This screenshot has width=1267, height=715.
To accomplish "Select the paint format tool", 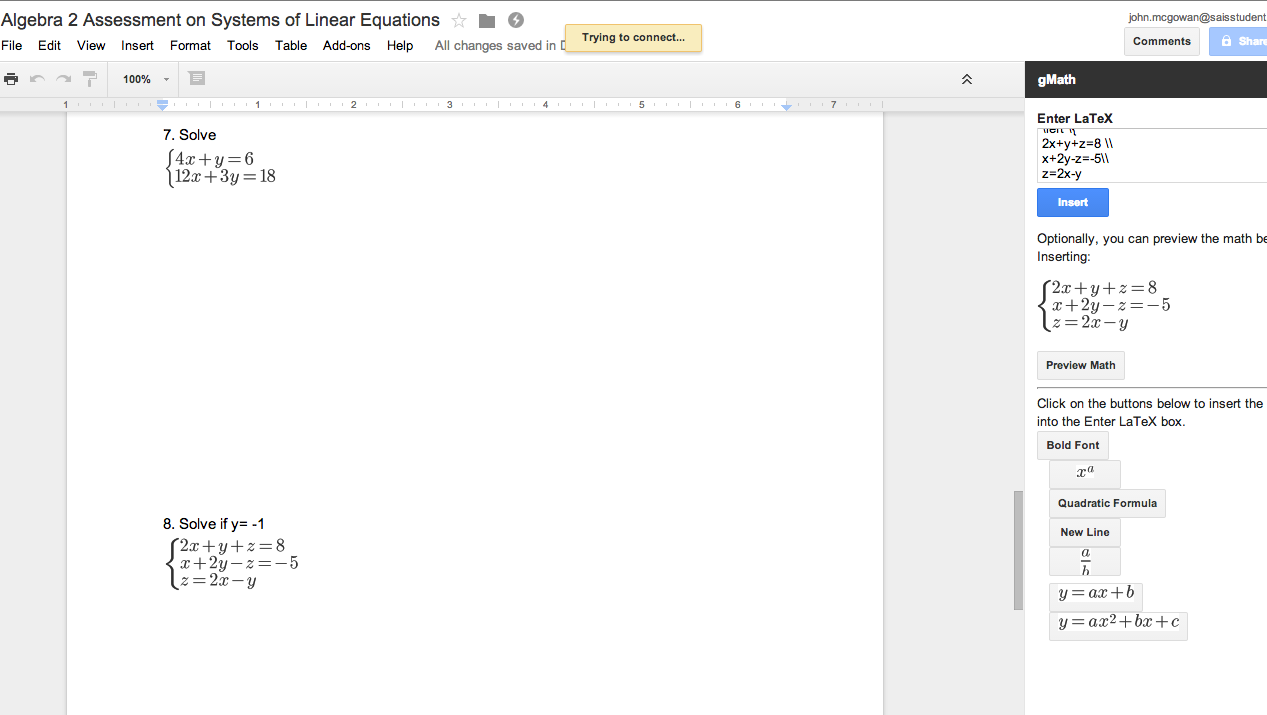I will click(90, 79).
